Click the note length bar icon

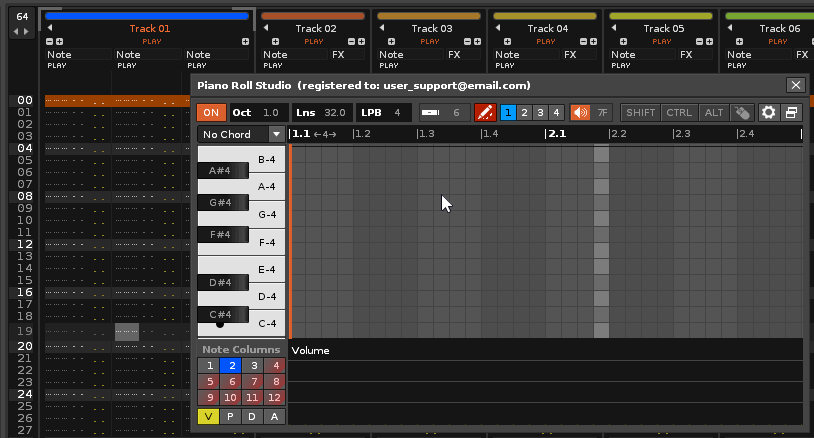430,113
